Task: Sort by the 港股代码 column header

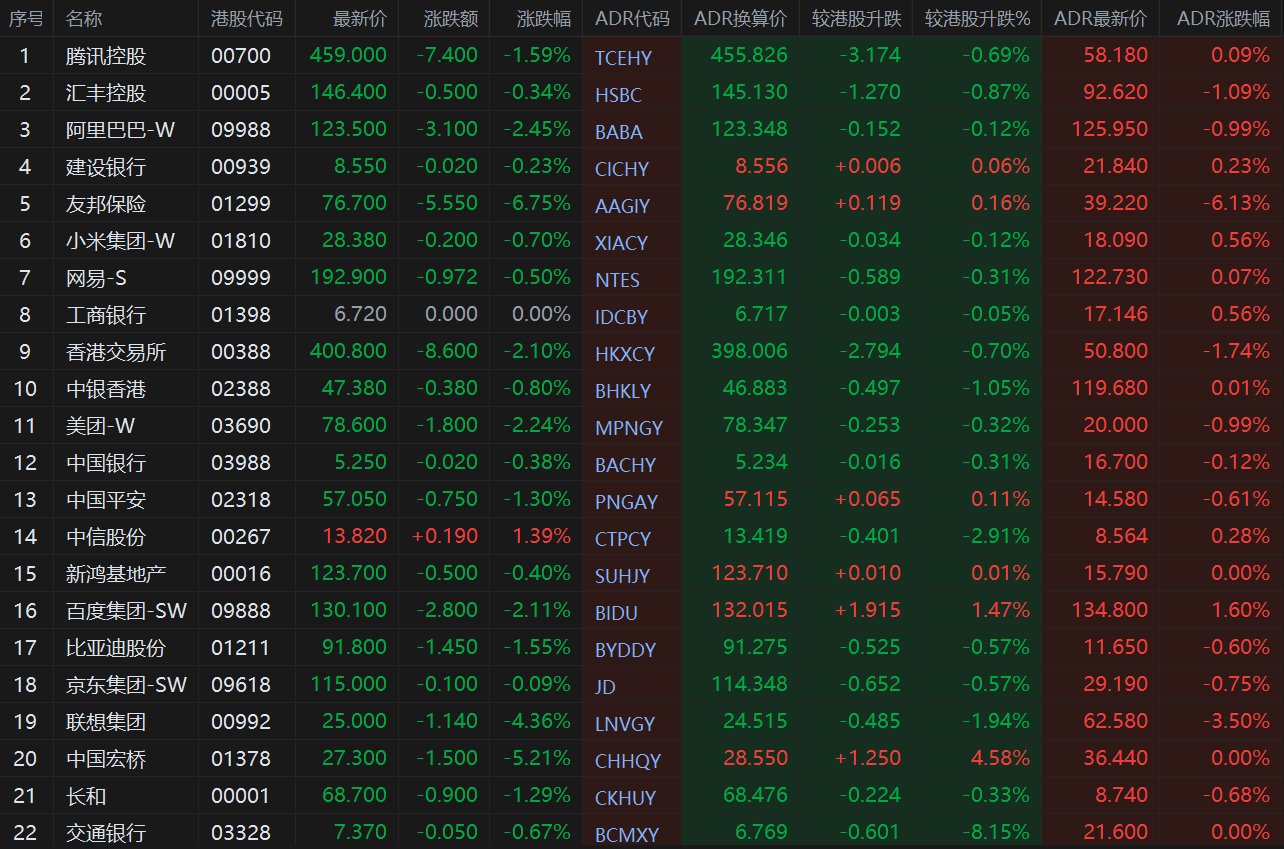Action: tap(247, 19)
